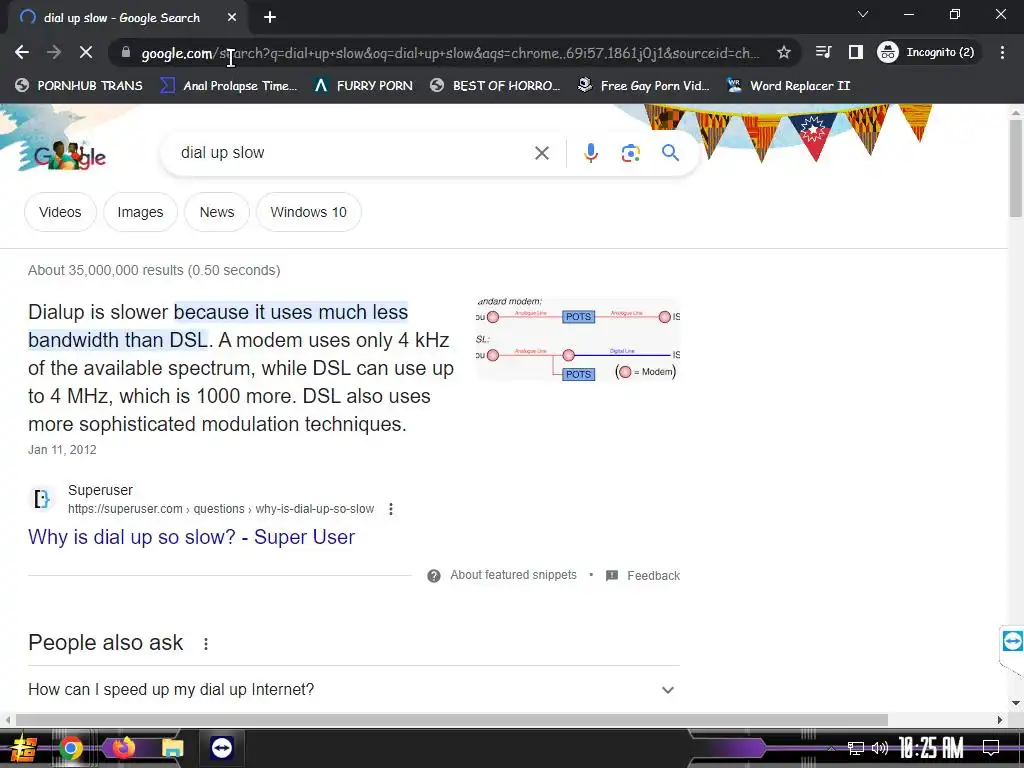The width and height of the screenshot is (1024, 768).
Task: Open About featured snippets
Action: click(513, 575)
